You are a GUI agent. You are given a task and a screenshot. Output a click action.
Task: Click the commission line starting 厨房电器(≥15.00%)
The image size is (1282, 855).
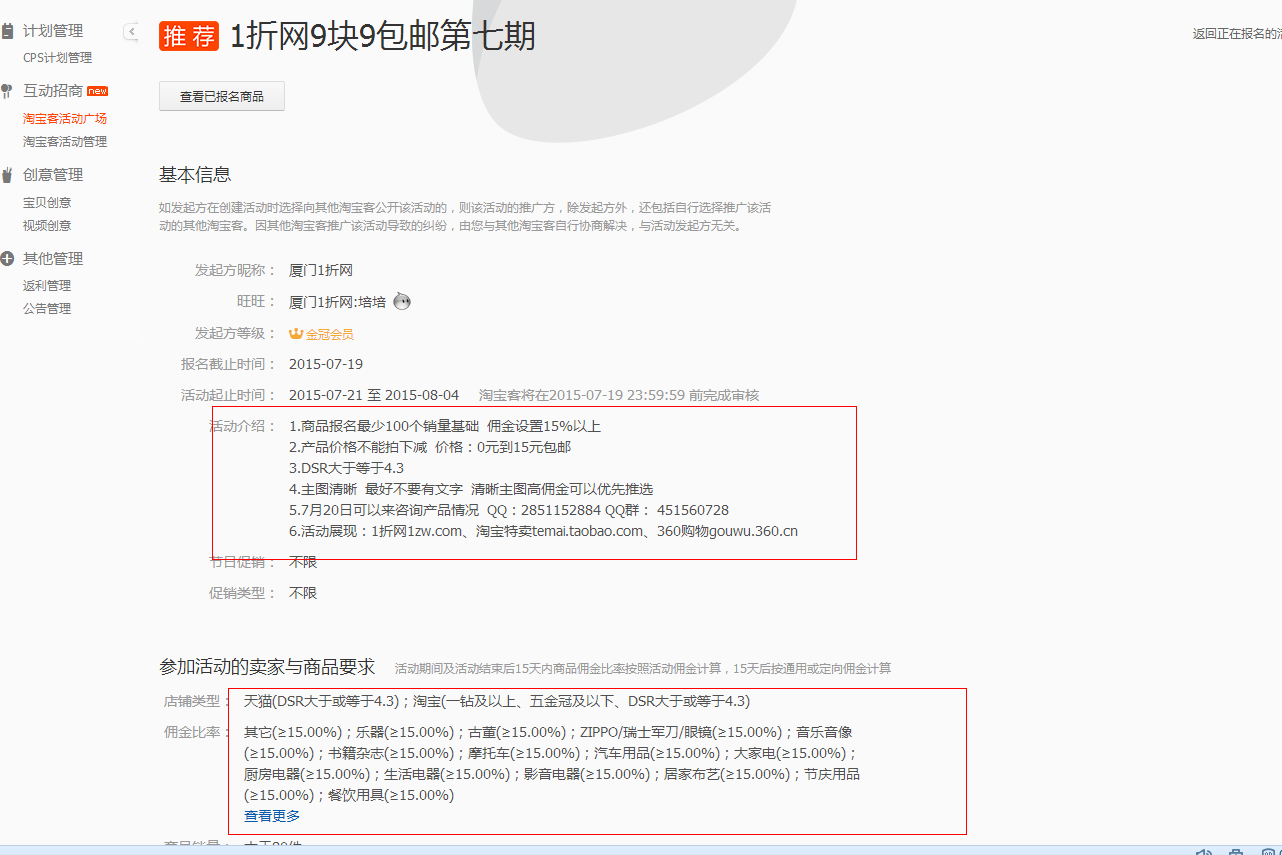pyautogui.click(x=552, y=774)
